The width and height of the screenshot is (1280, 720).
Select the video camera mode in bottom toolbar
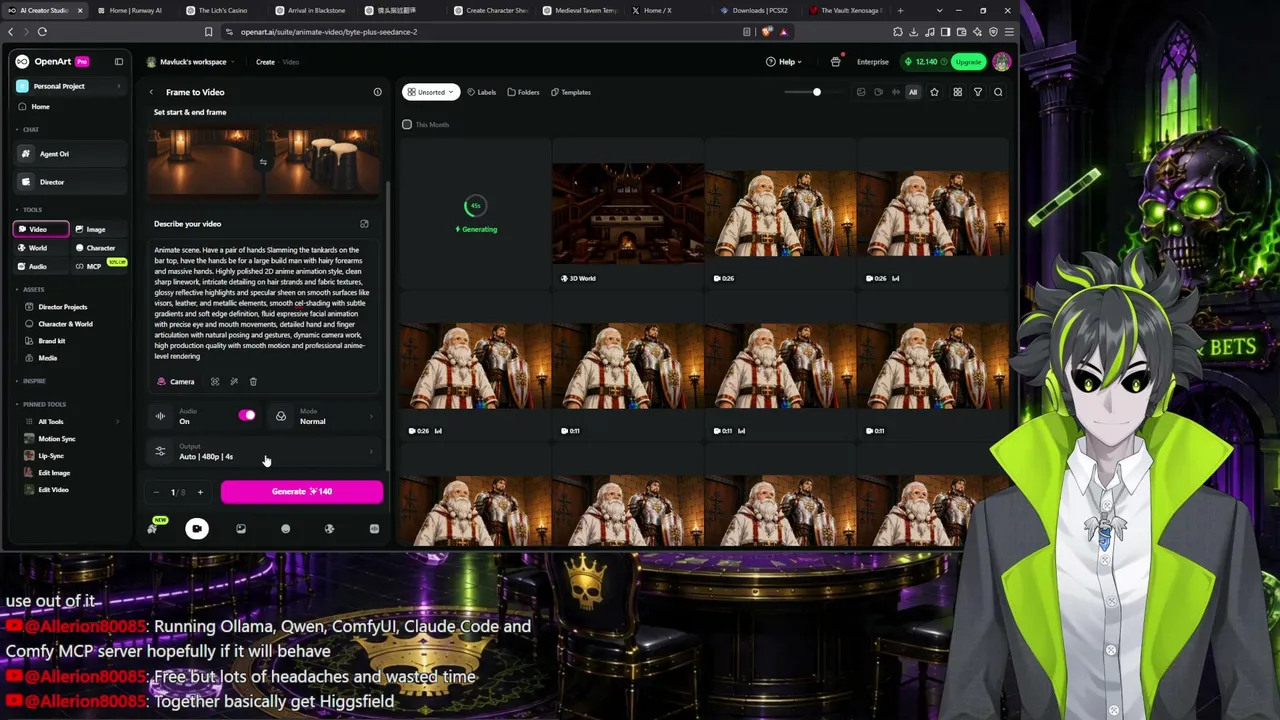[197, 529]
